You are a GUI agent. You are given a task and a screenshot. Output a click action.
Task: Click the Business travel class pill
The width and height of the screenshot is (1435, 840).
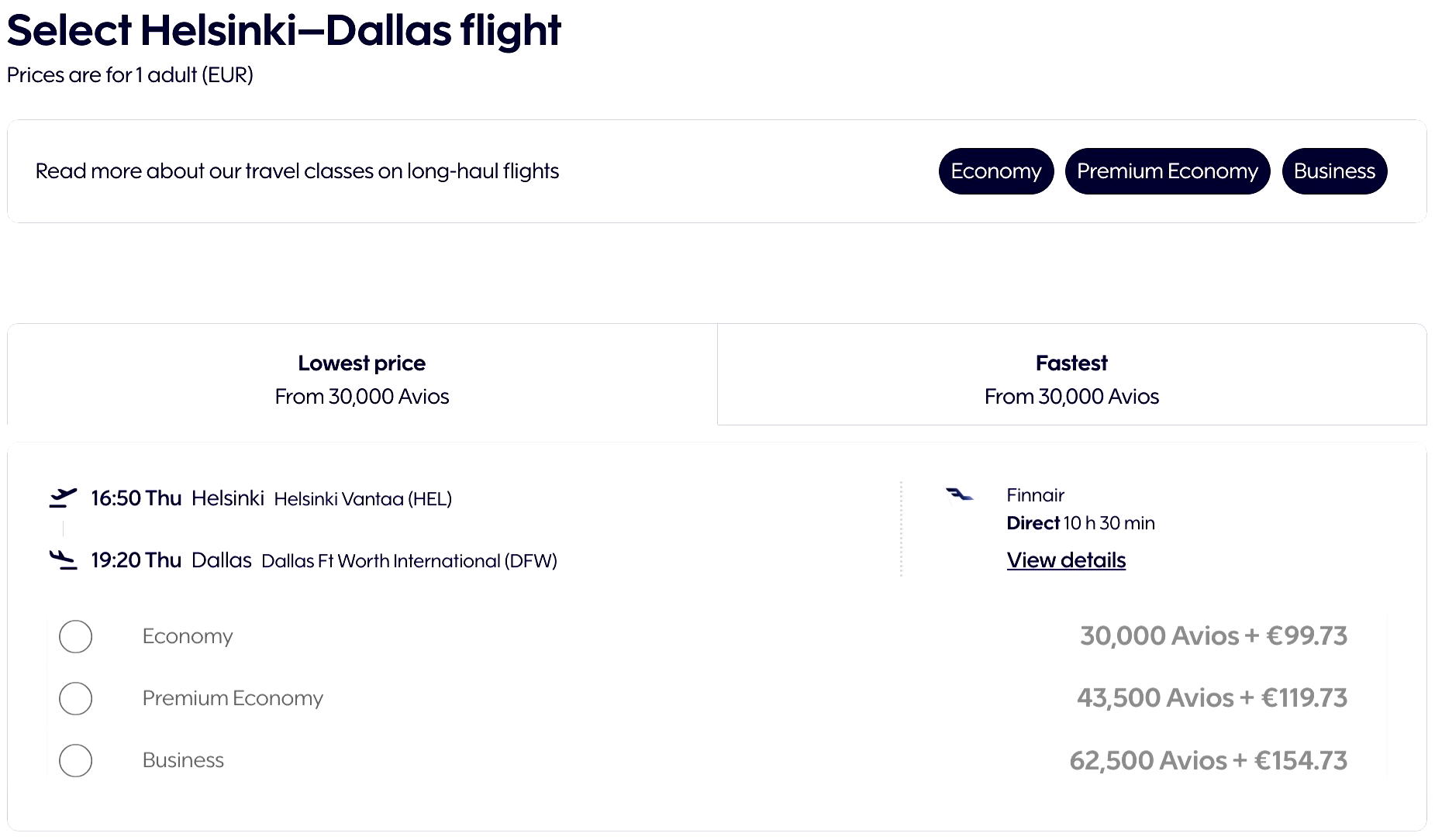[x=1333, y=171]
